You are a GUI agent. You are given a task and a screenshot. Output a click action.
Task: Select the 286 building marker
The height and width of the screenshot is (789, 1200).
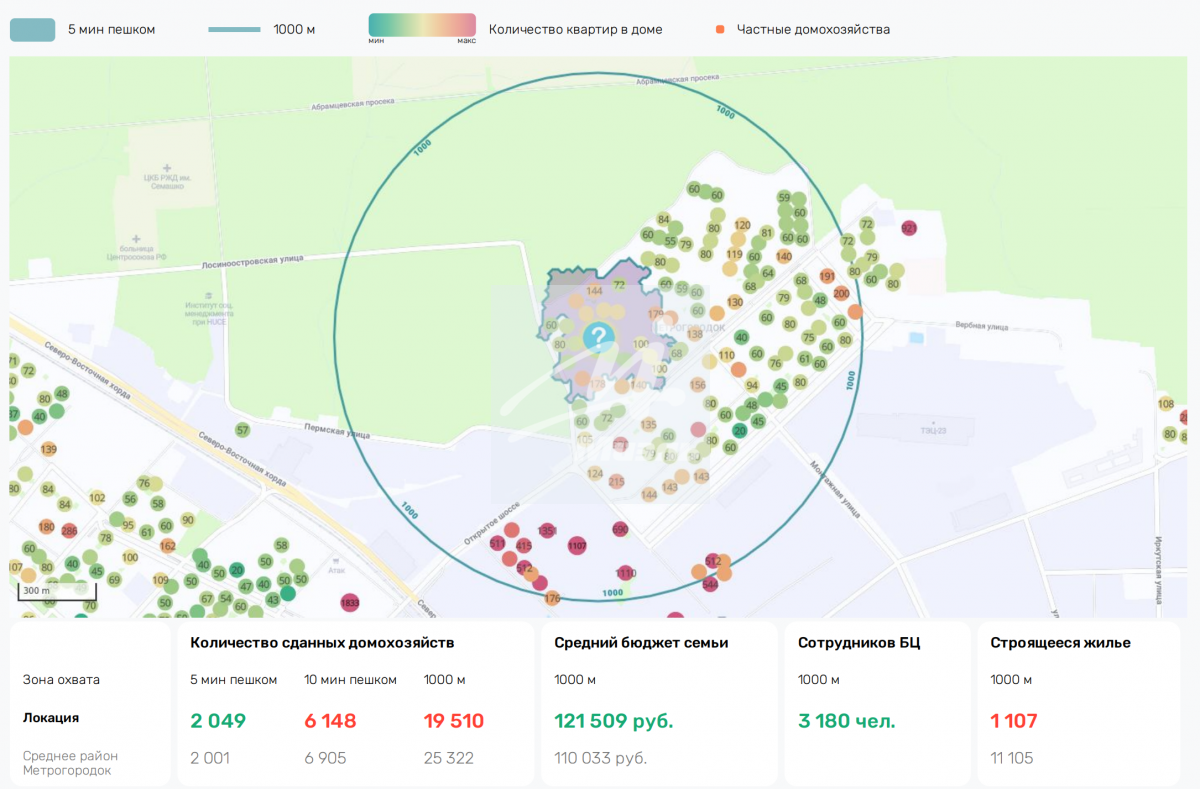69,531
